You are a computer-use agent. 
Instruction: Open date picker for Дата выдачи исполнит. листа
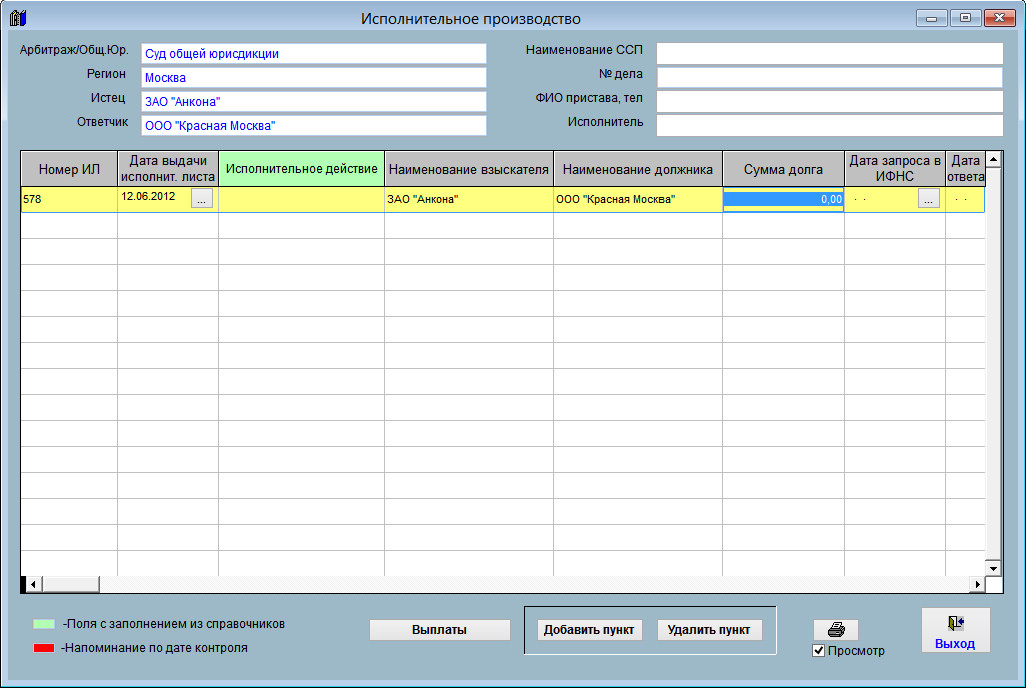[202, 199]
